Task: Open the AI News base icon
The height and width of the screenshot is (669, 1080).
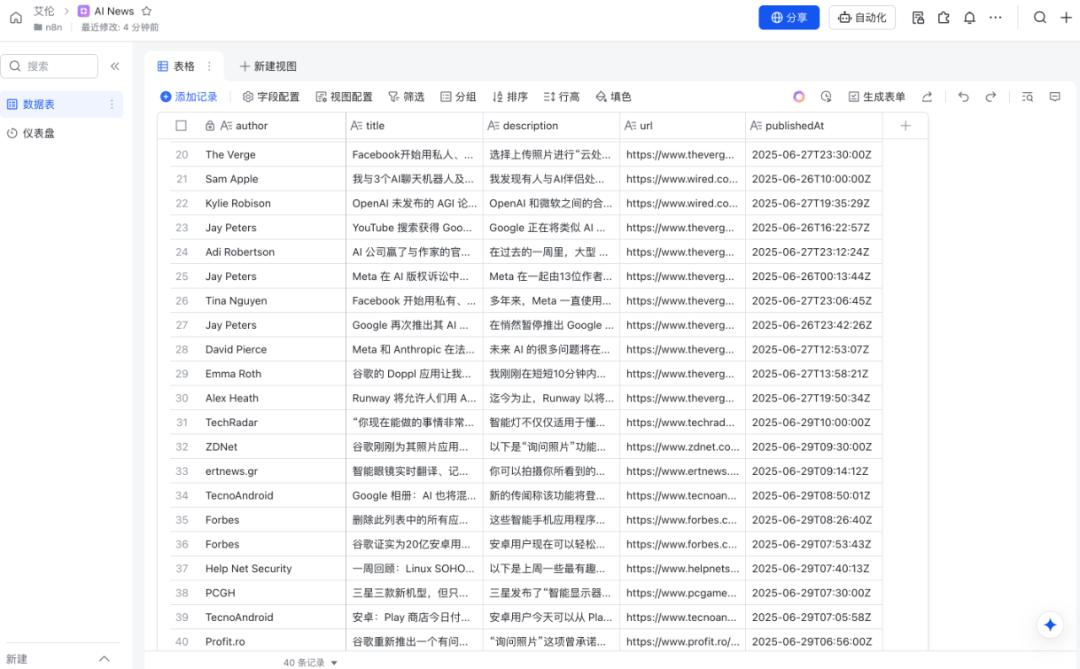Action: [x=83, y=11]
